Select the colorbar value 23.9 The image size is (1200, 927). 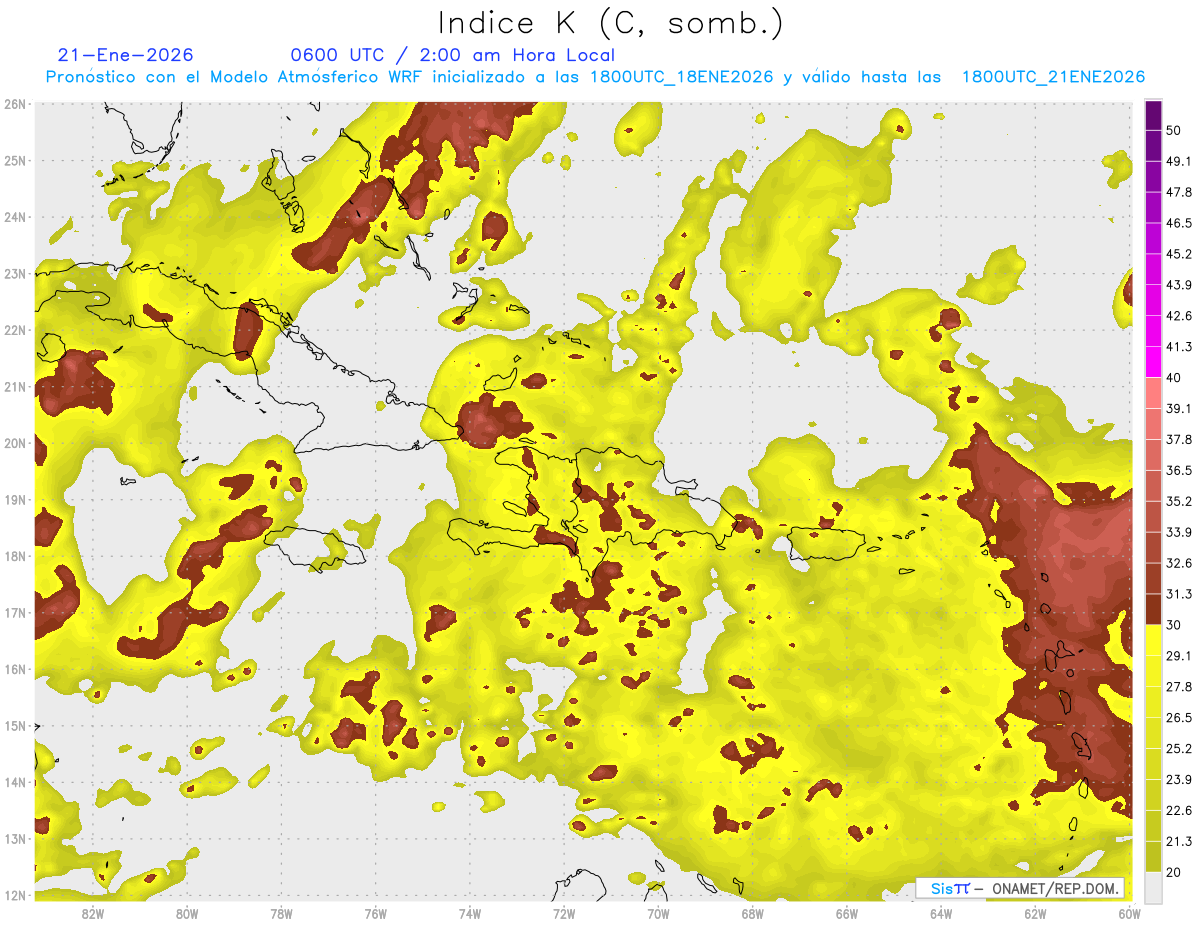[1179, 781]
